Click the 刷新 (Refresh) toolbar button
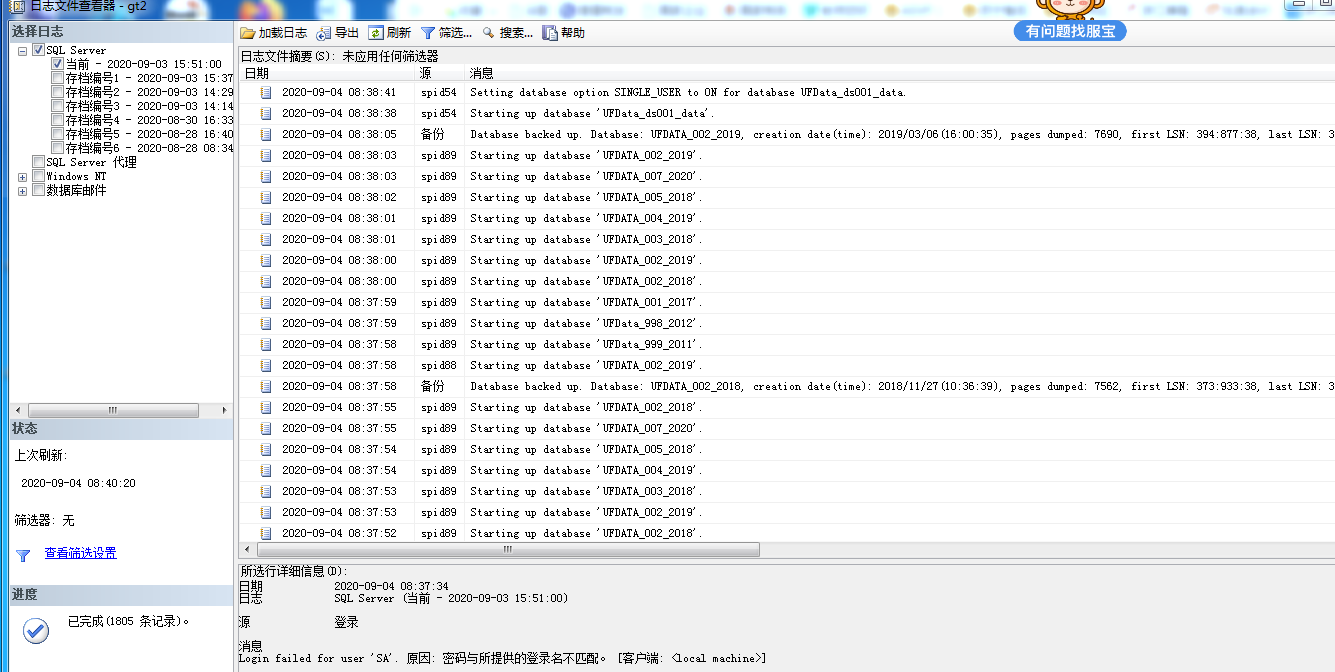The width and height of the screenshot is (1335, 672). [x=390, y=33]
